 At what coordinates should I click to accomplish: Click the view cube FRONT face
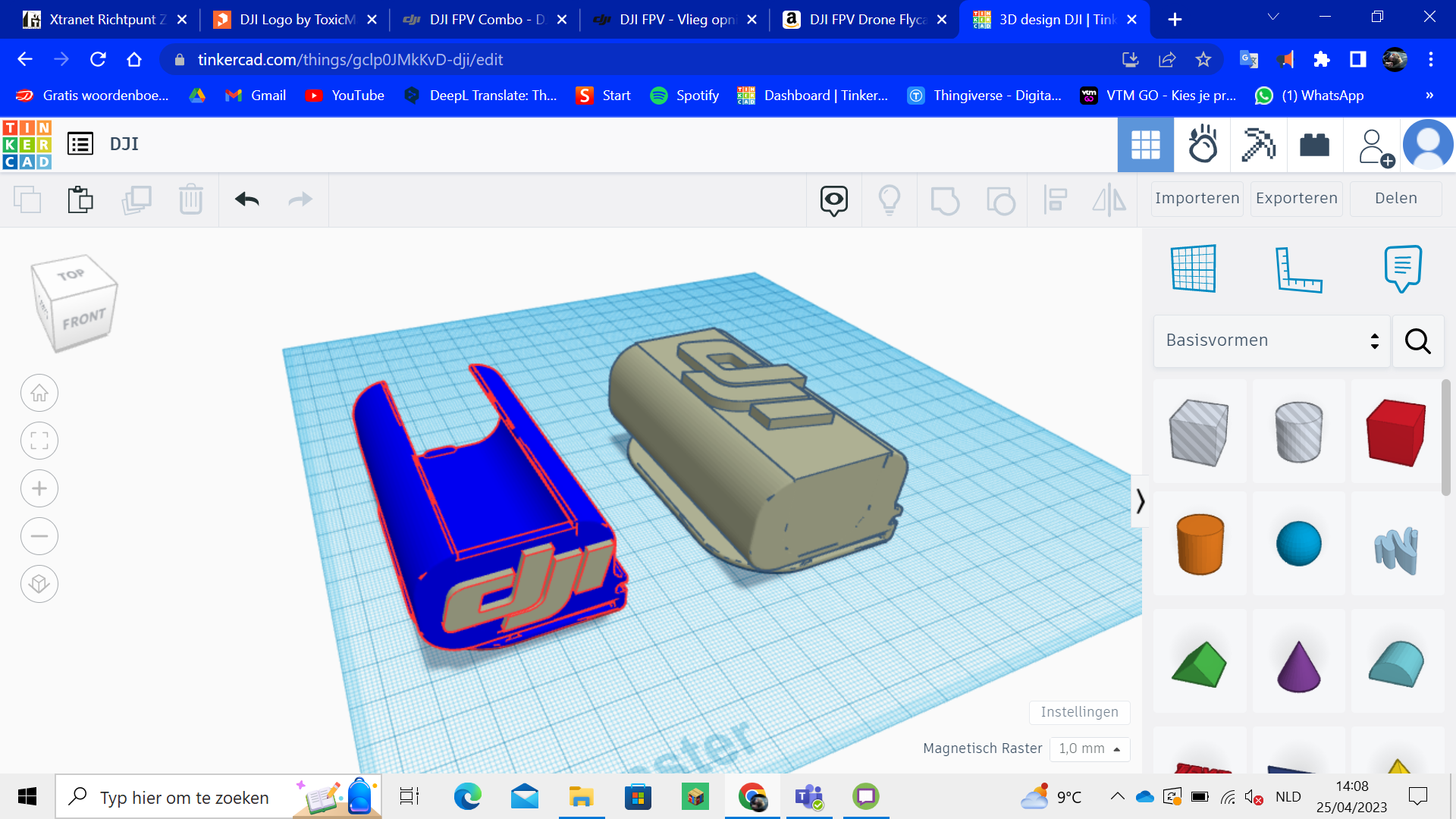click(83, 318)
